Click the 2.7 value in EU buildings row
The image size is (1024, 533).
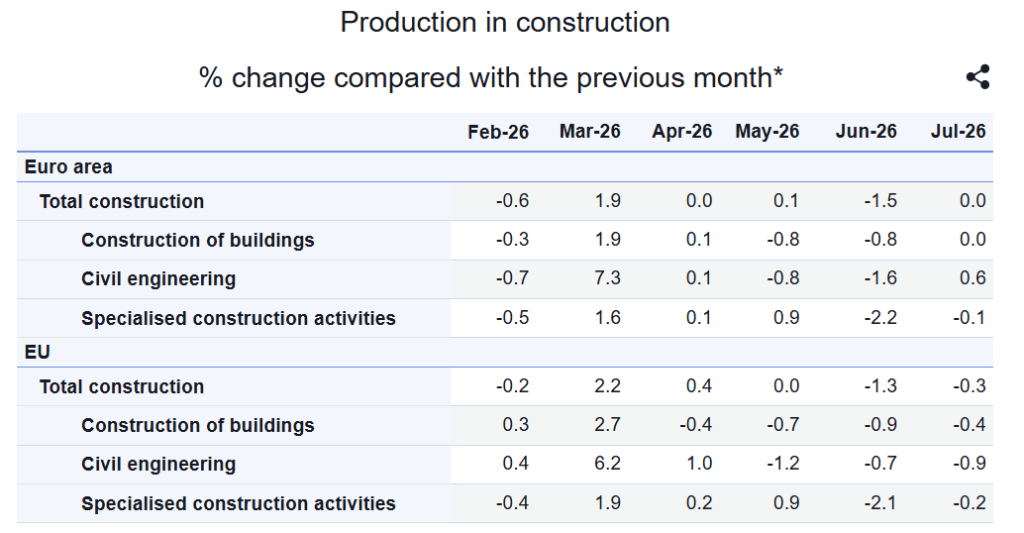tap(607, 425)
